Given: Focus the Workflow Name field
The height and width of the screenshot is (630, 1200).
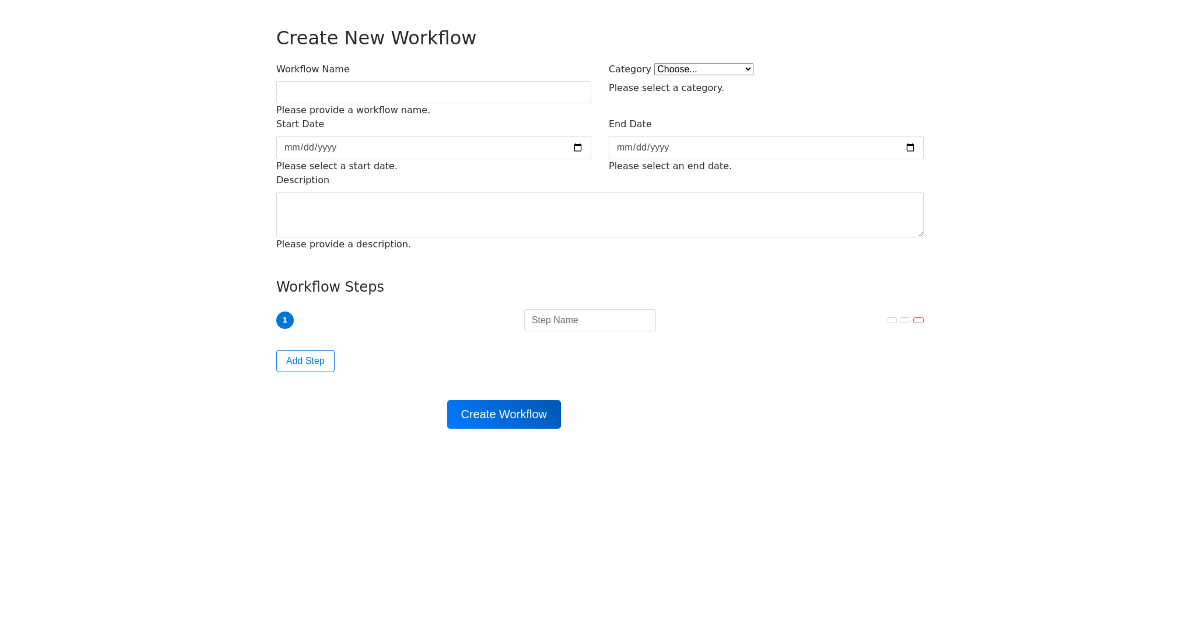Looking at the screenshot, I should pos(433,91).
